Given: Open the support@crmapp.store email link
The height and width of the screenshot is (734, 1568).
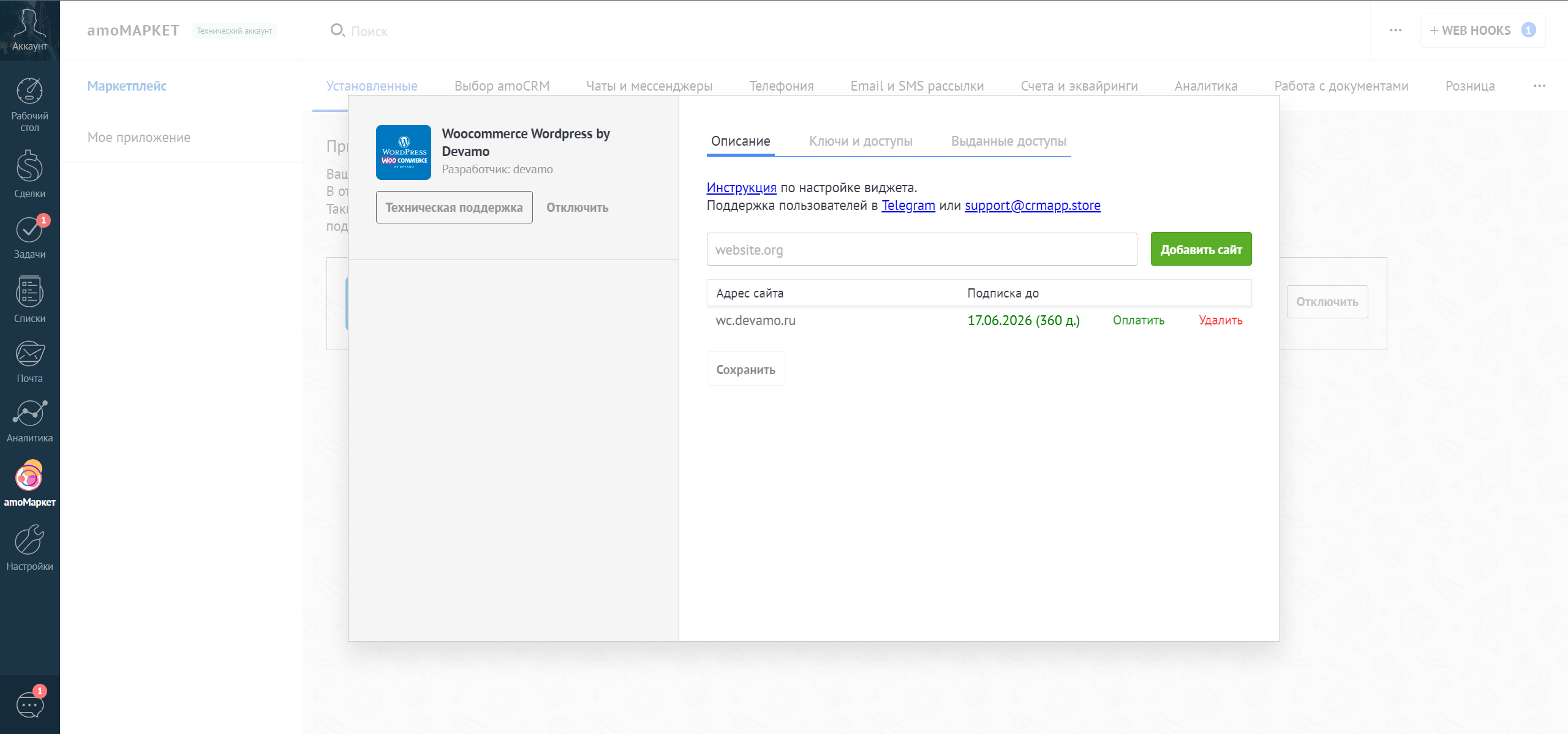Looking at the screenshot, I should (x=1032, y=205).
